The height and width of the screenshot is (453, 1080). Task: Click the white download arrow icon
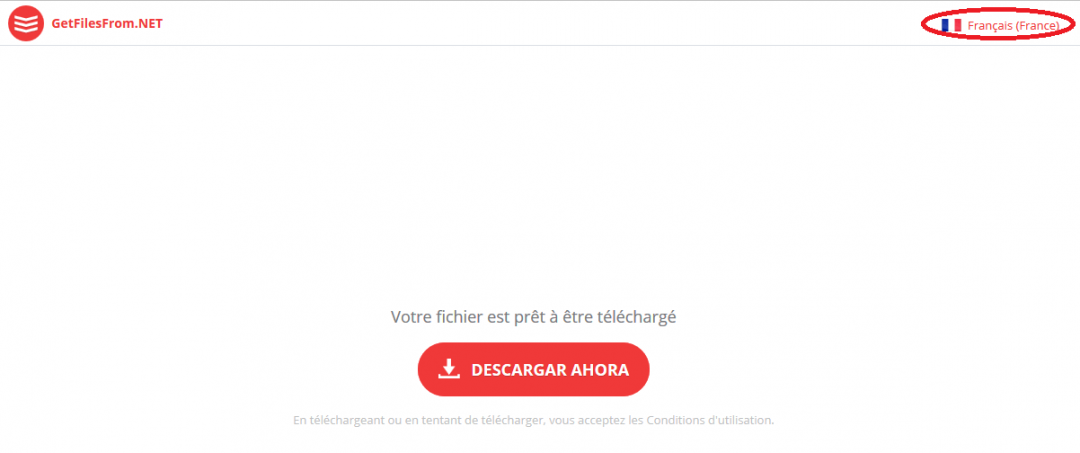pyautogui.click(x=448, y=369)
